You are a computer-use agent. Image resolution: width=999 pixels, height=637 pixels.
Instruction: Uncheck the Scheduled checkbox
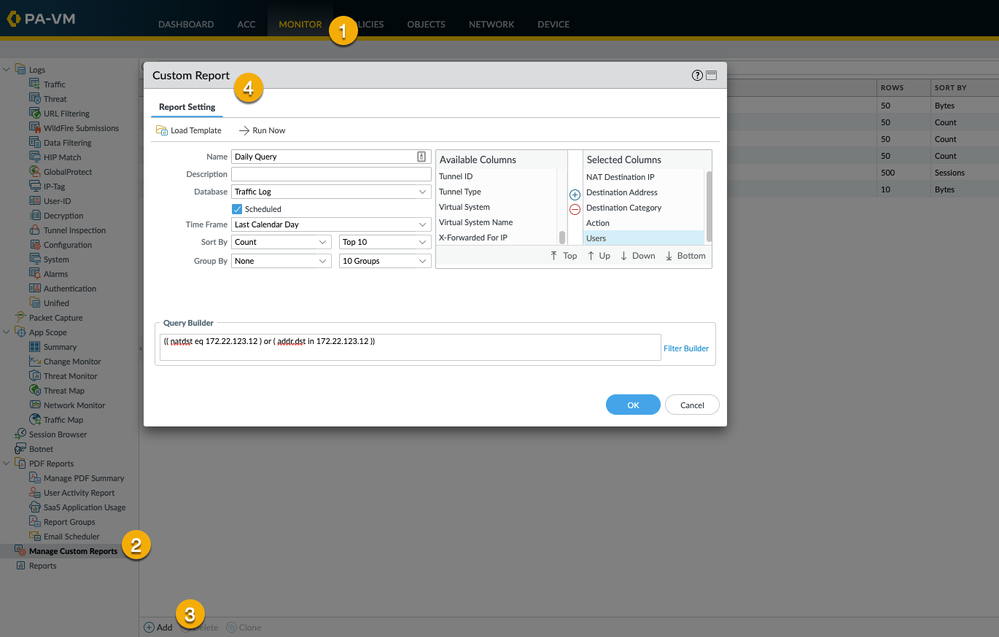coord(237,209)
